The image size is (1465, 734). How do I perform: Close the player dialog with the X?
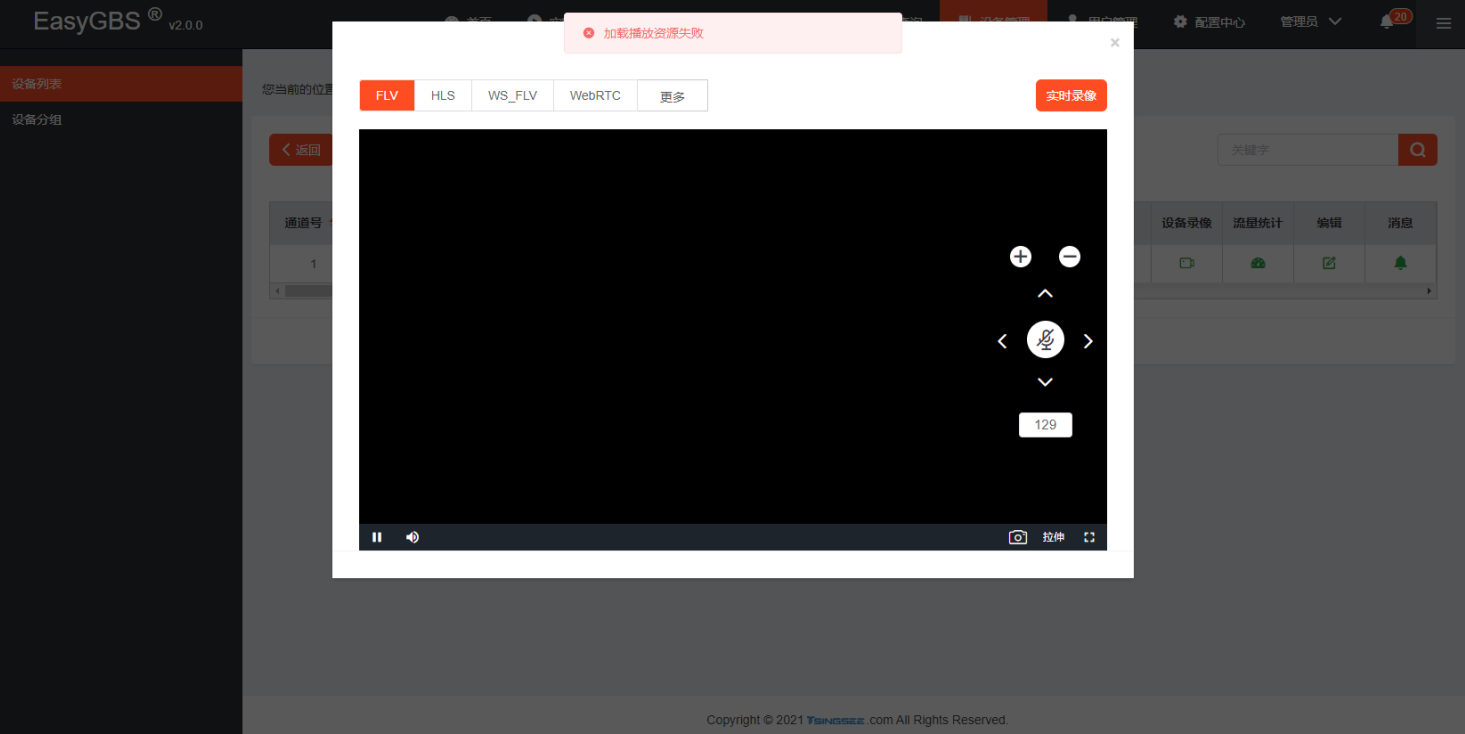point(1115,43)
